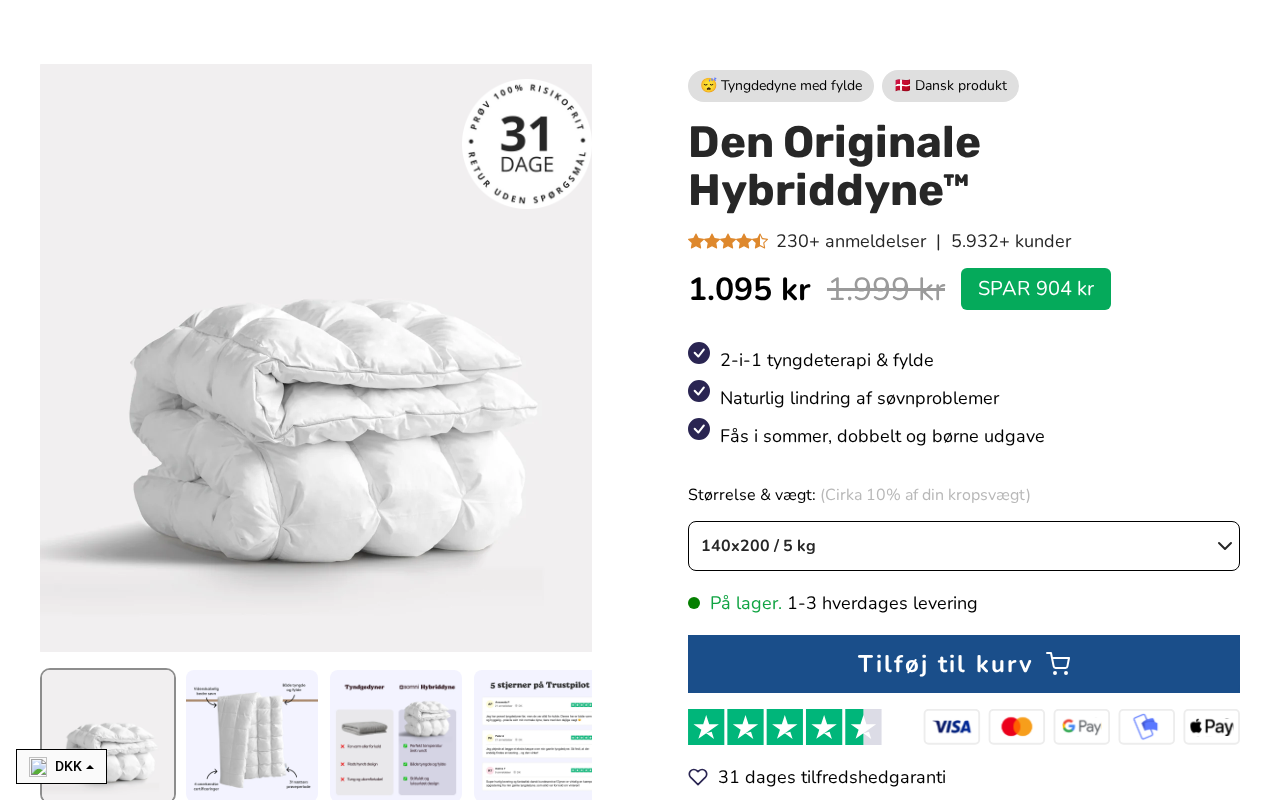Open the size and weight dropdown
1280x800 pixels.
pyautogui.click(x=963, y=546)
